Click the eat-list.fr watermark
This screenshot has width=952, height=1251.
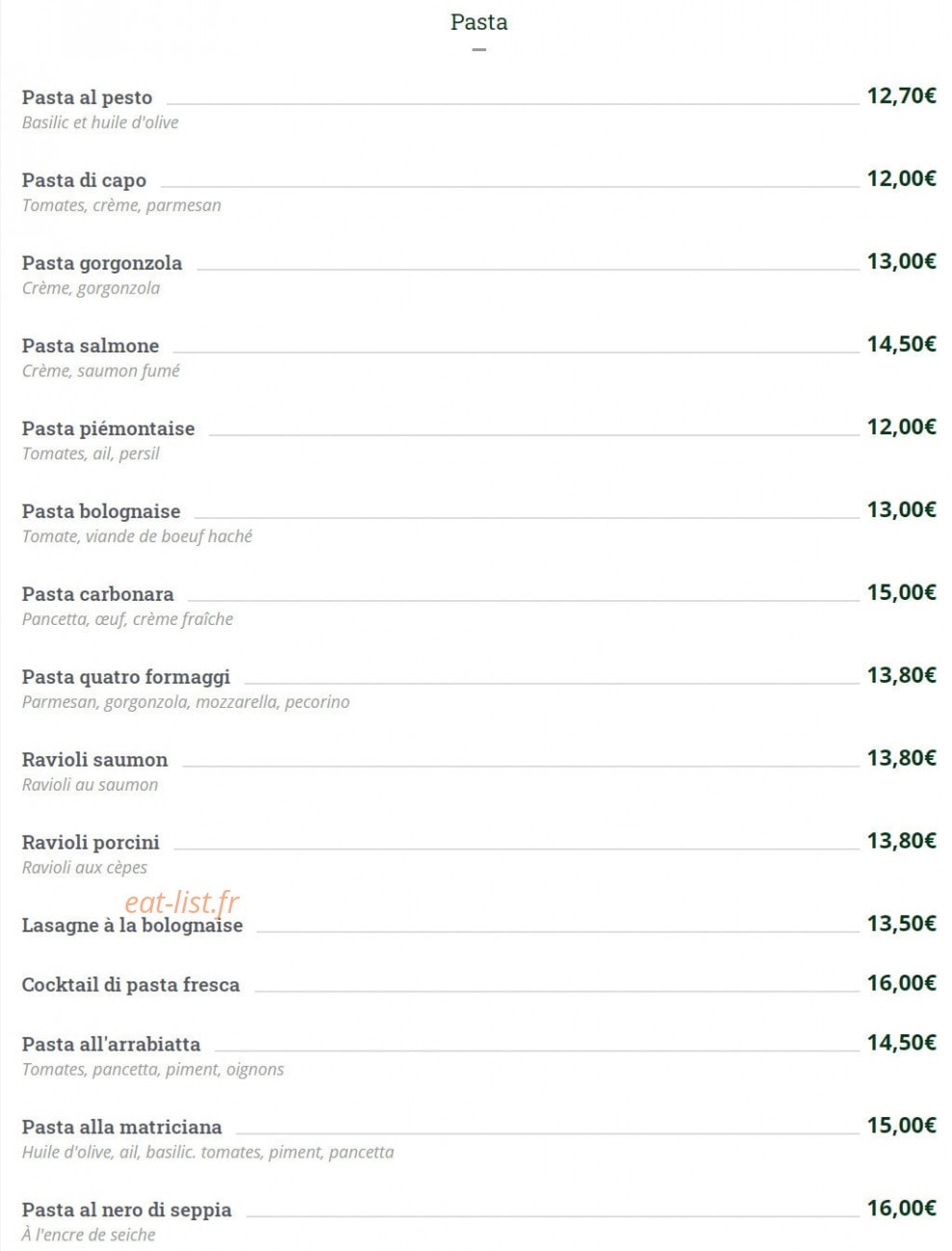[x=182, y=902]
